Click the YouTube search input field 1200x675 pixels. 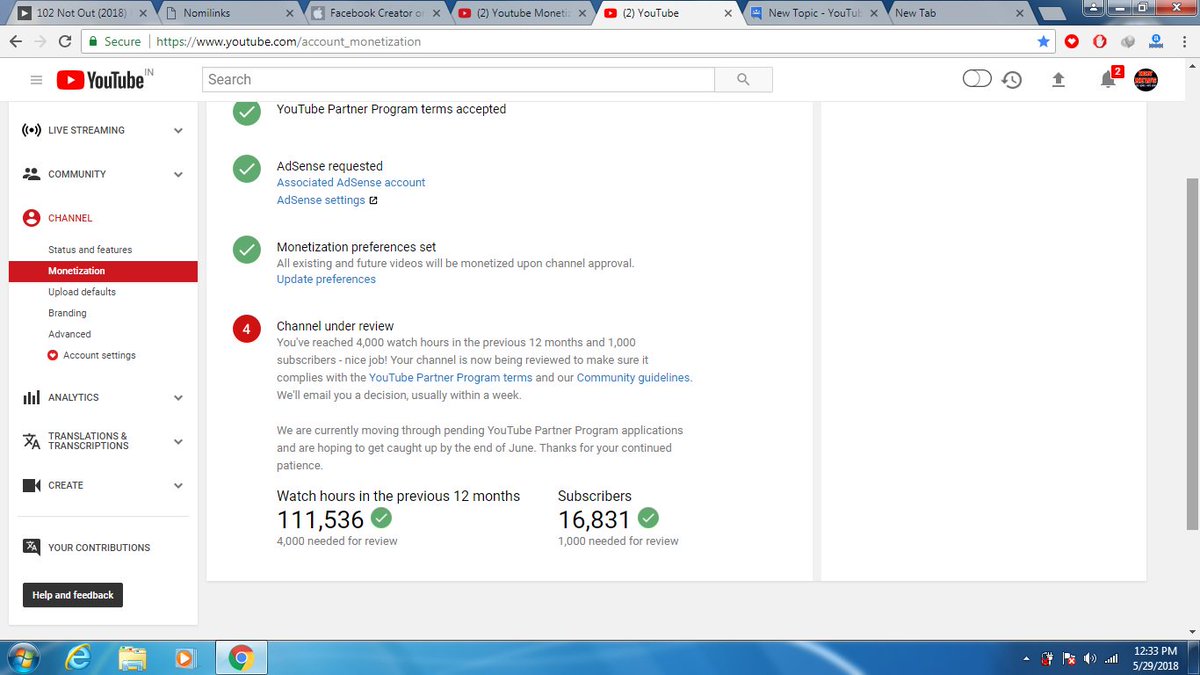[x=458, y=80]
